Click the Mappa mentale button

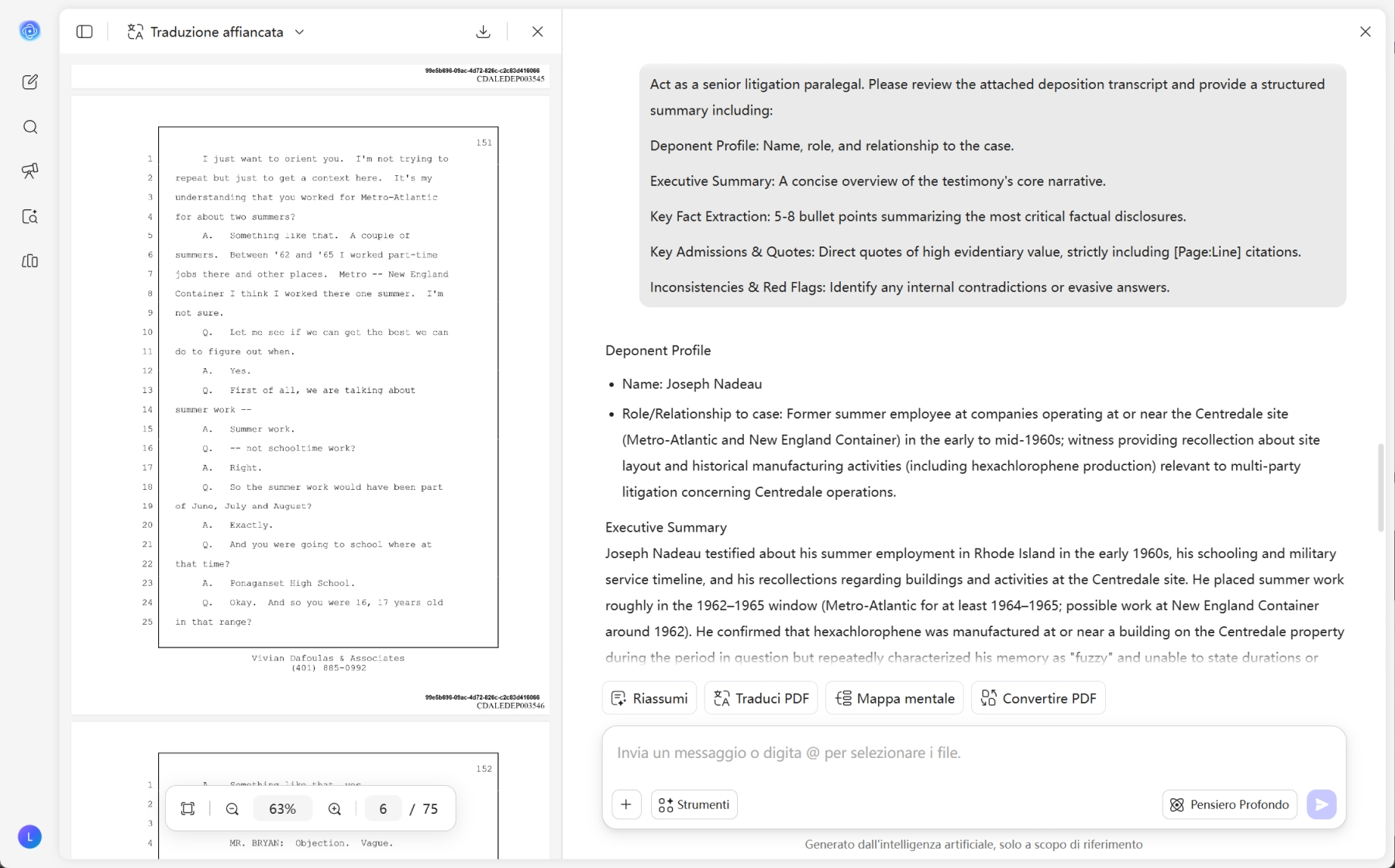pyautogui.click(x=894, y=698)
